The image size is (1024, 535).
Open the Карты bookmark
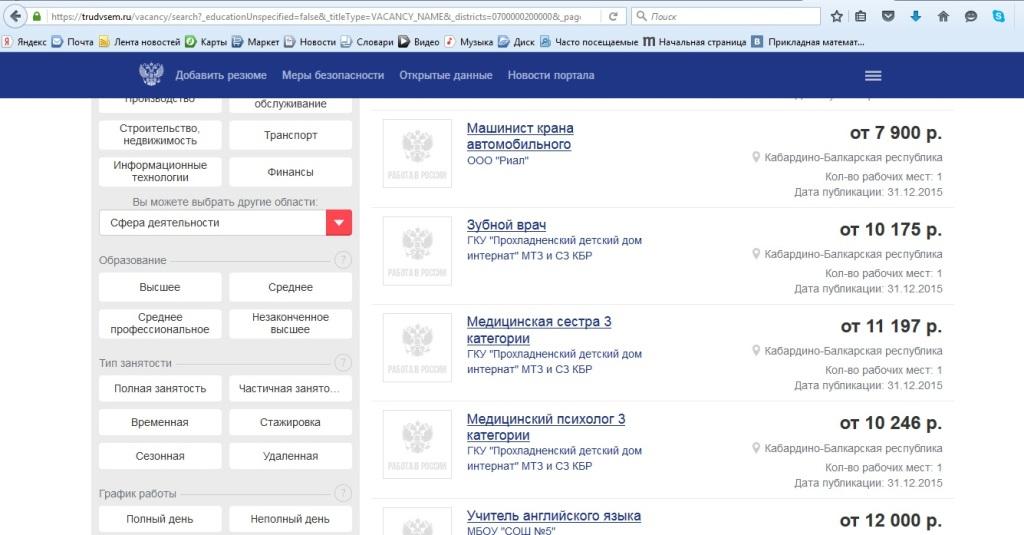(x=206, y=42)
